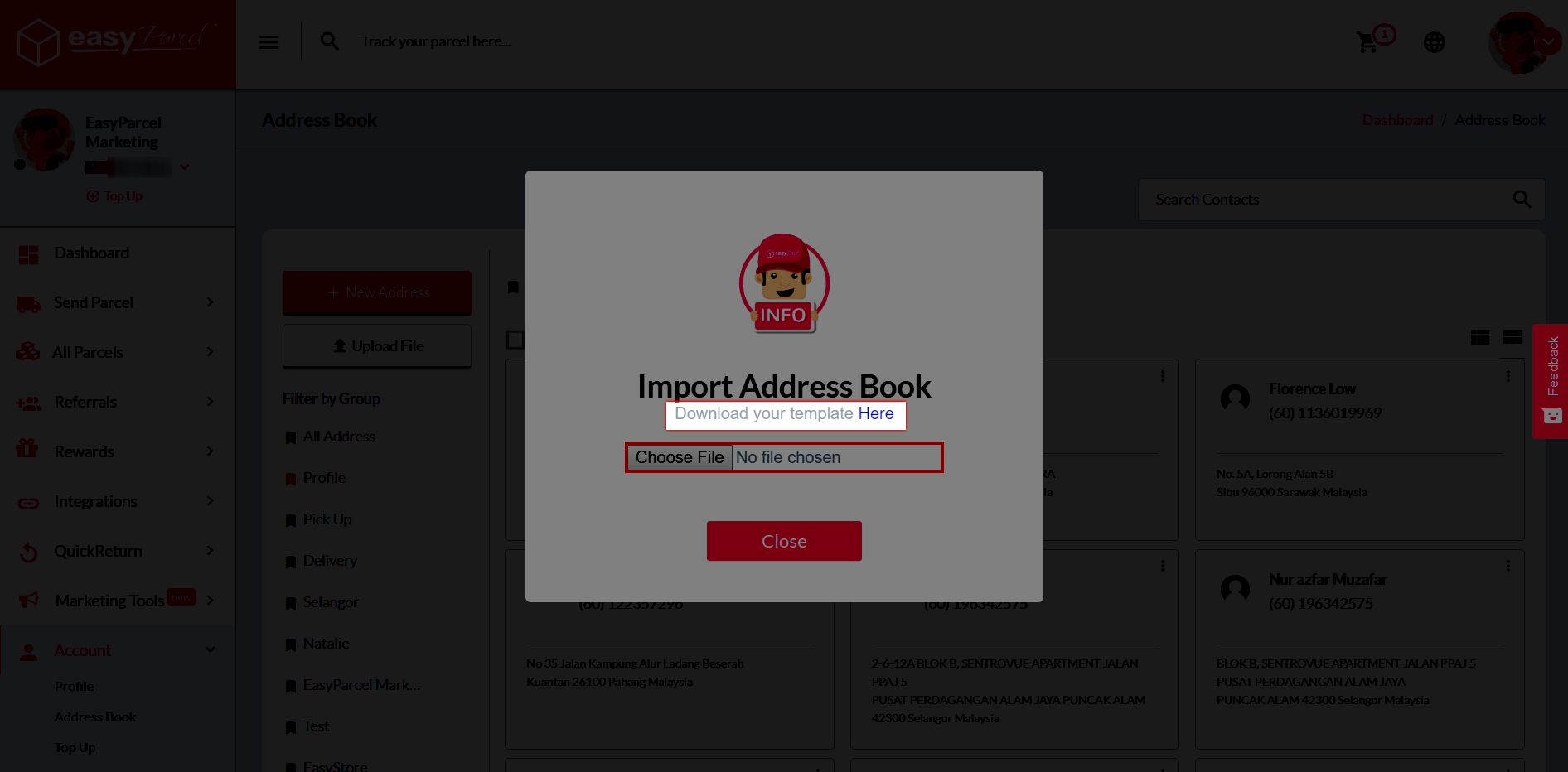Filter by EasyParcel Mark... group

coord(361,685)
